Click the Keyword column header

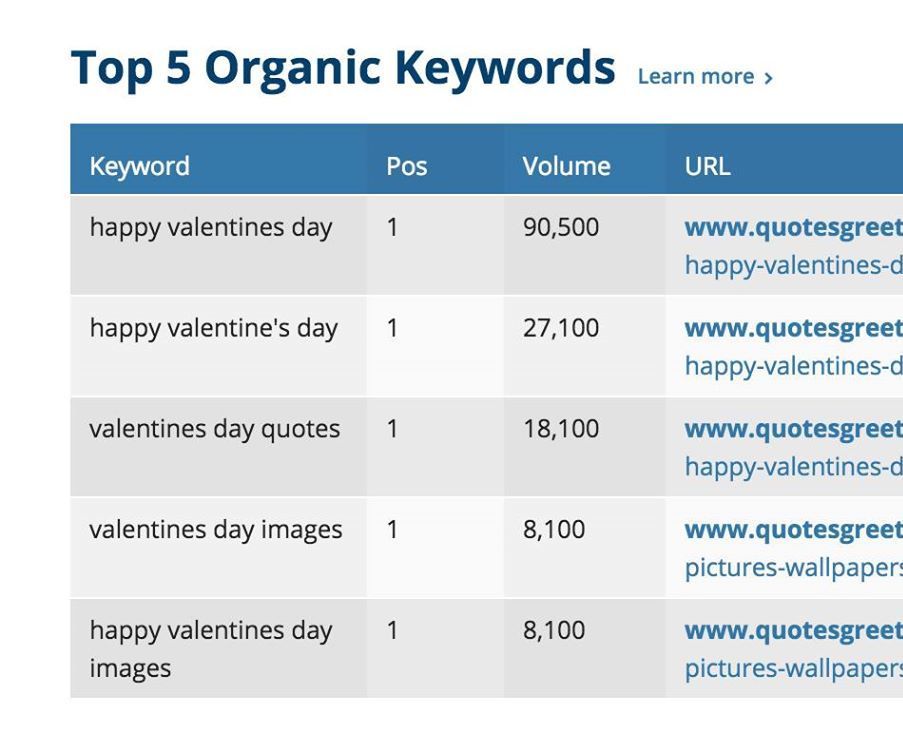pos(139,166)
